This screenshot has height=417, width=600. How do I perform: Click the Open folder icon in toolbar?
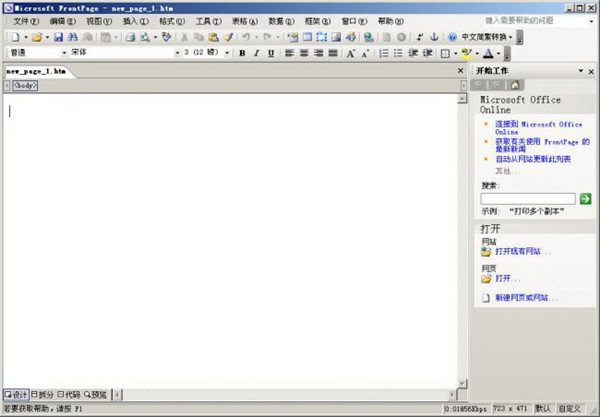[37, 37]
